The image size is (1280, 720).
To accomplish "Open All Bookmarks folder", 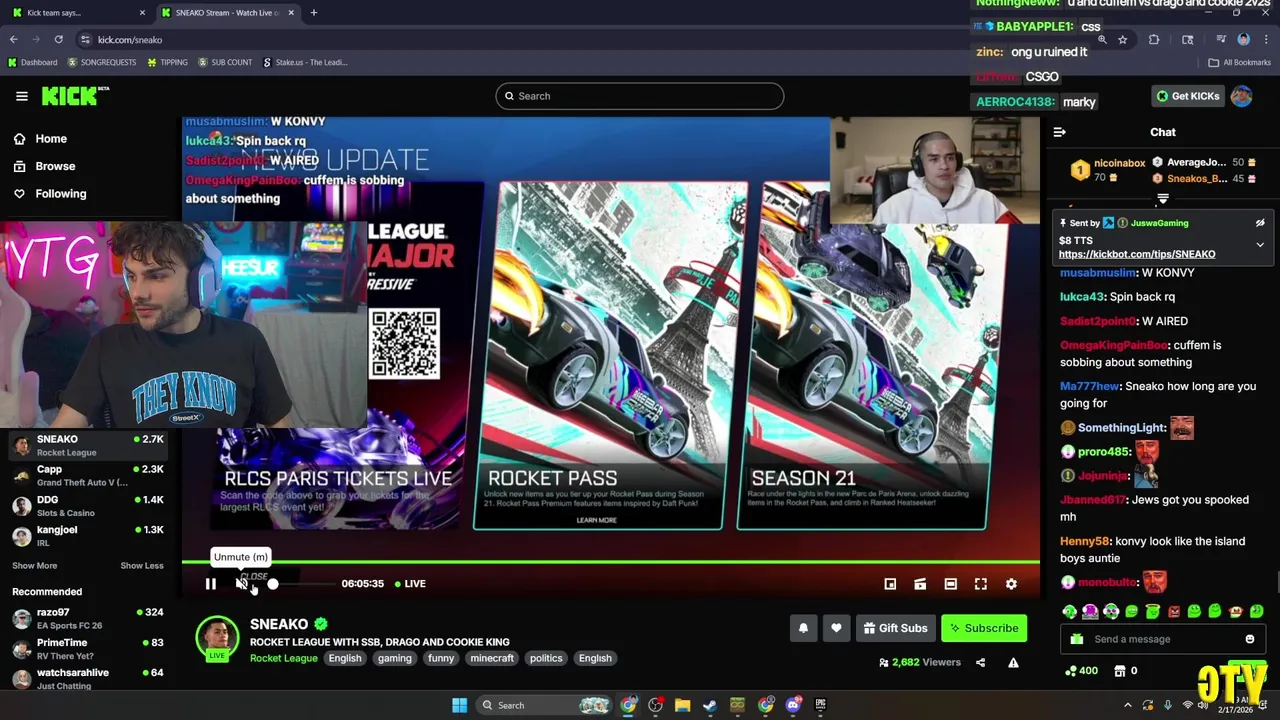I will [1239, 62].
